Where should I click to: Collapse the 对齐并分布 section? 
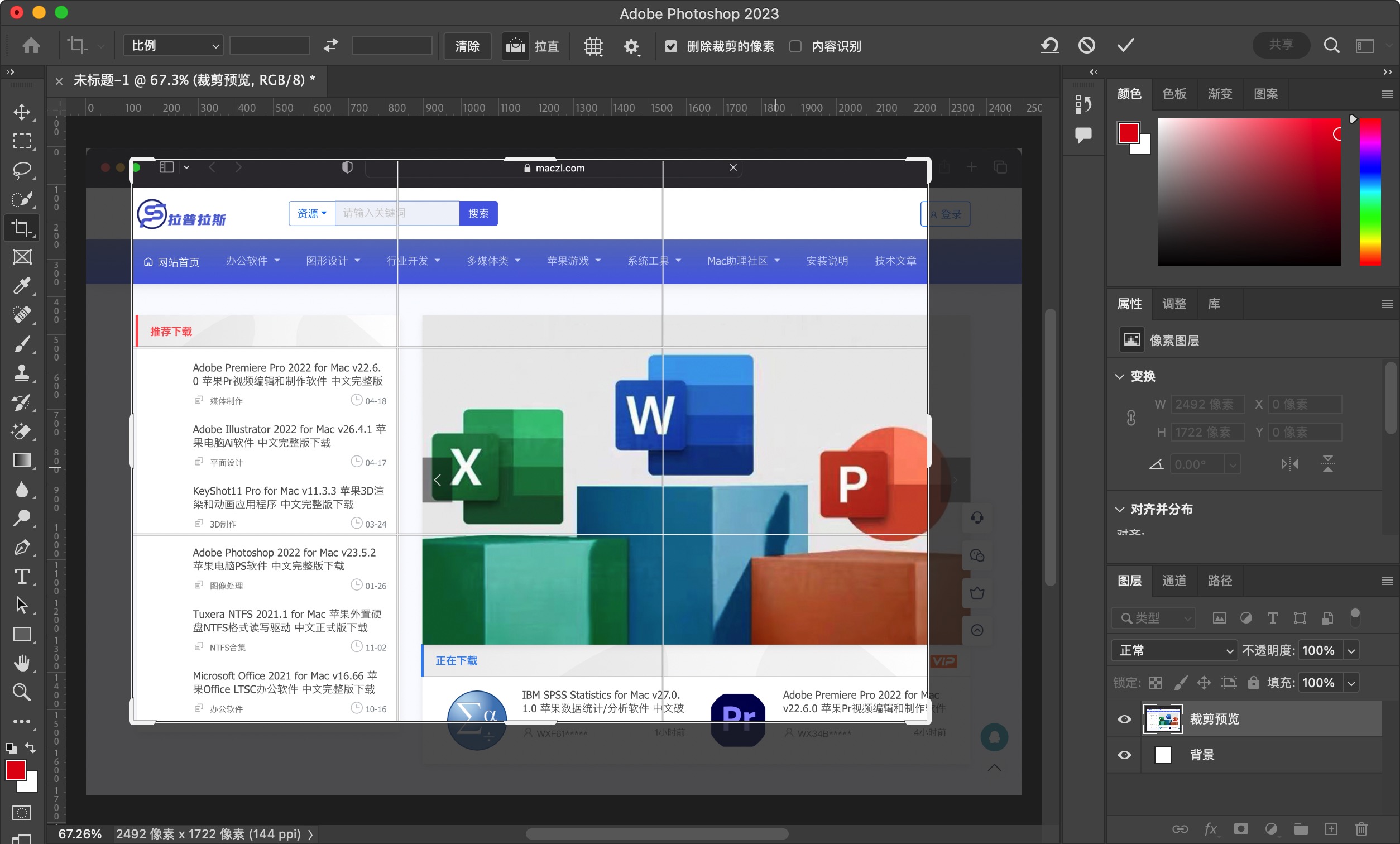pyautogui.click(x=1119, y=509)
